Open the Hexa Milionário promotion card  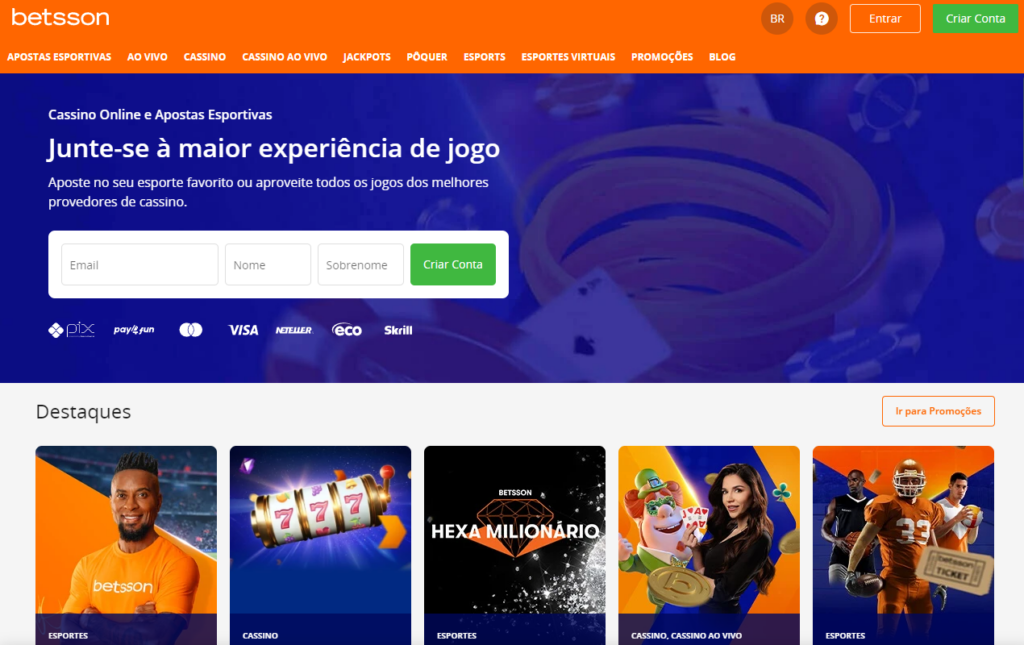pos(515,545)
